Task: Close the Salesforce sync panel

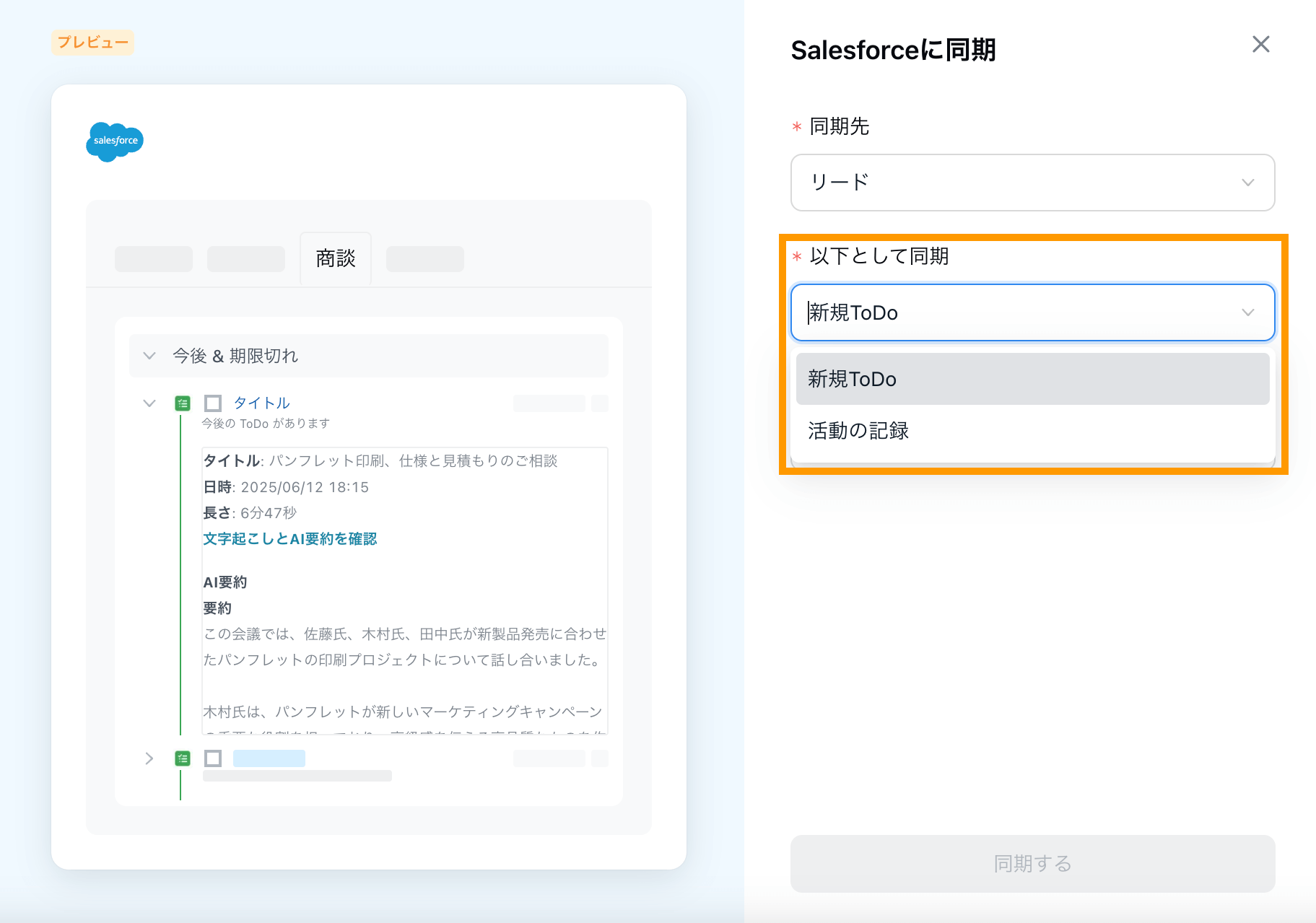Action: pyautogui.click(x=1260, y=45)
